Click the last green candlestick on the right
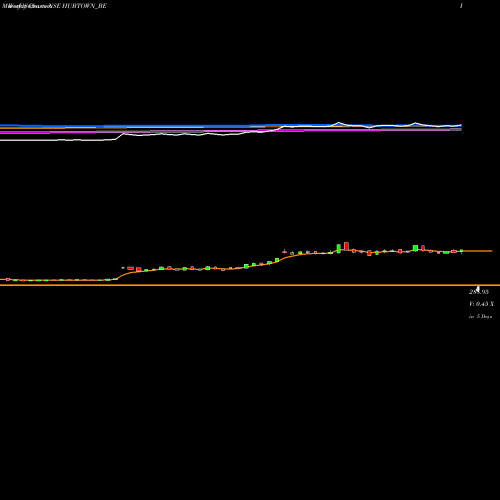This screenshot has width=500, height=500. pos(462,251)
